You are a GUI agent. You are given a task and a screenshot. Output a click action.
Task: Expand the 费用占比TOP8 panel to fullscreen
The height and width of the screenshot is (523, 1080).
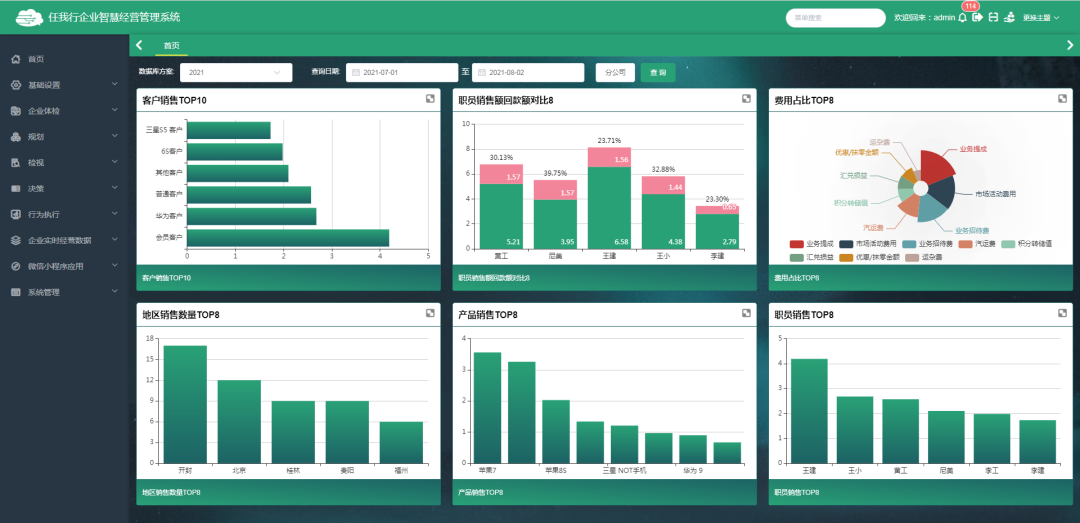(1062, 98)
